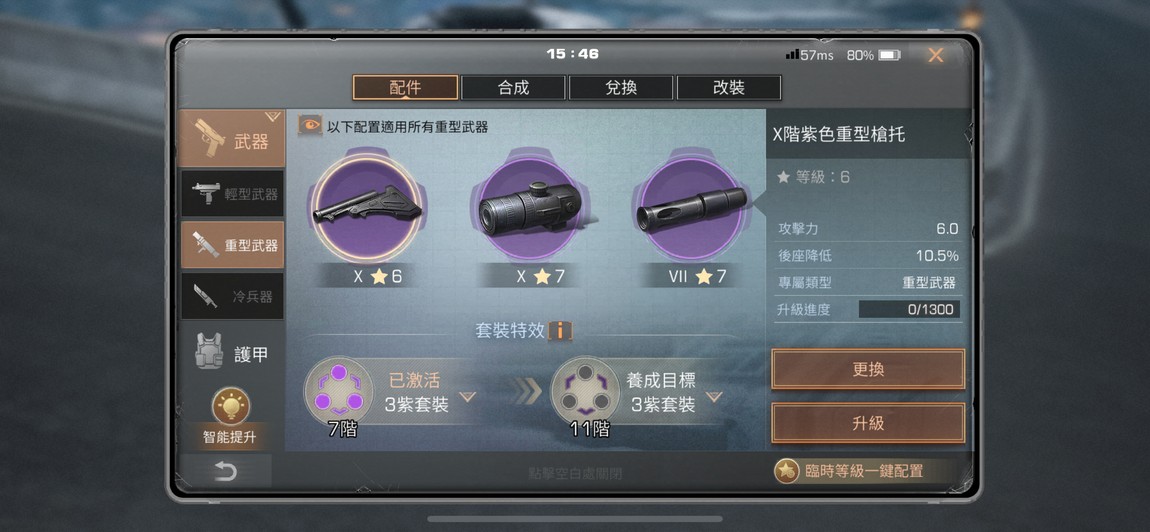Click the 升級 upgrade button

coord(868,423)
